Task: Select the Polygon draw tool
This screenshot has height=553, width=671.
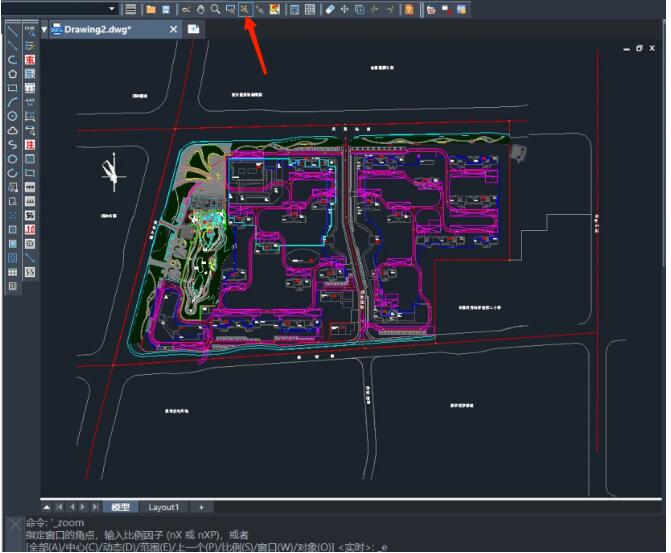Action: (x=12, y=73)
